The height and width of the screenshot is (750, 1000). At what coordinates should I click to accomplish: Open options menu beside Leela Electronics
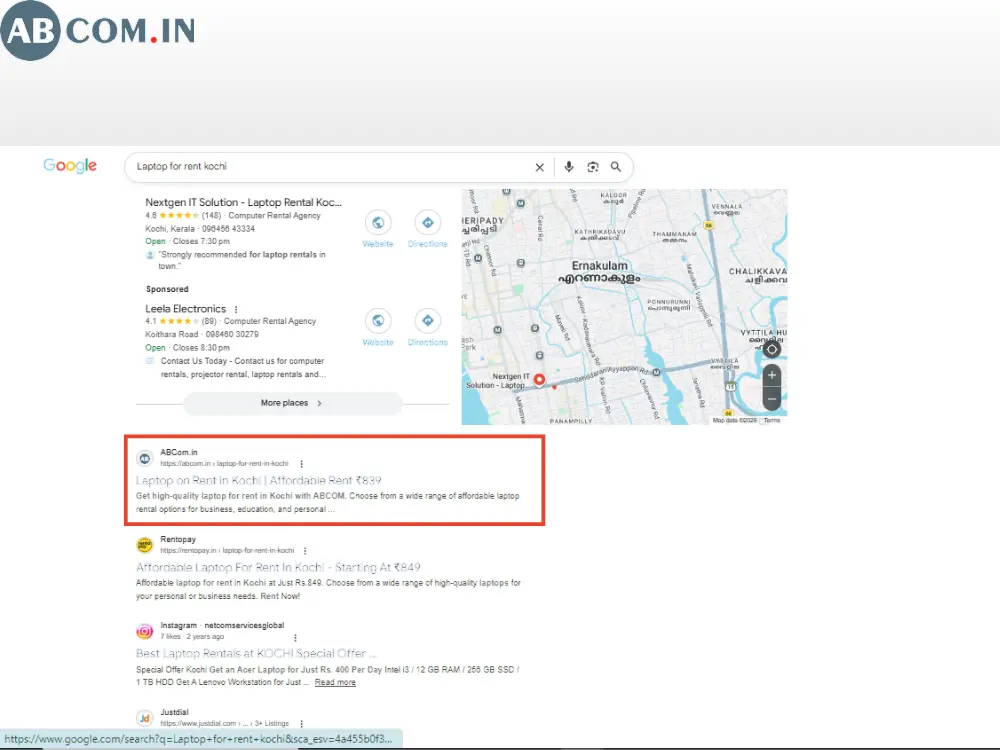(236, 309)
